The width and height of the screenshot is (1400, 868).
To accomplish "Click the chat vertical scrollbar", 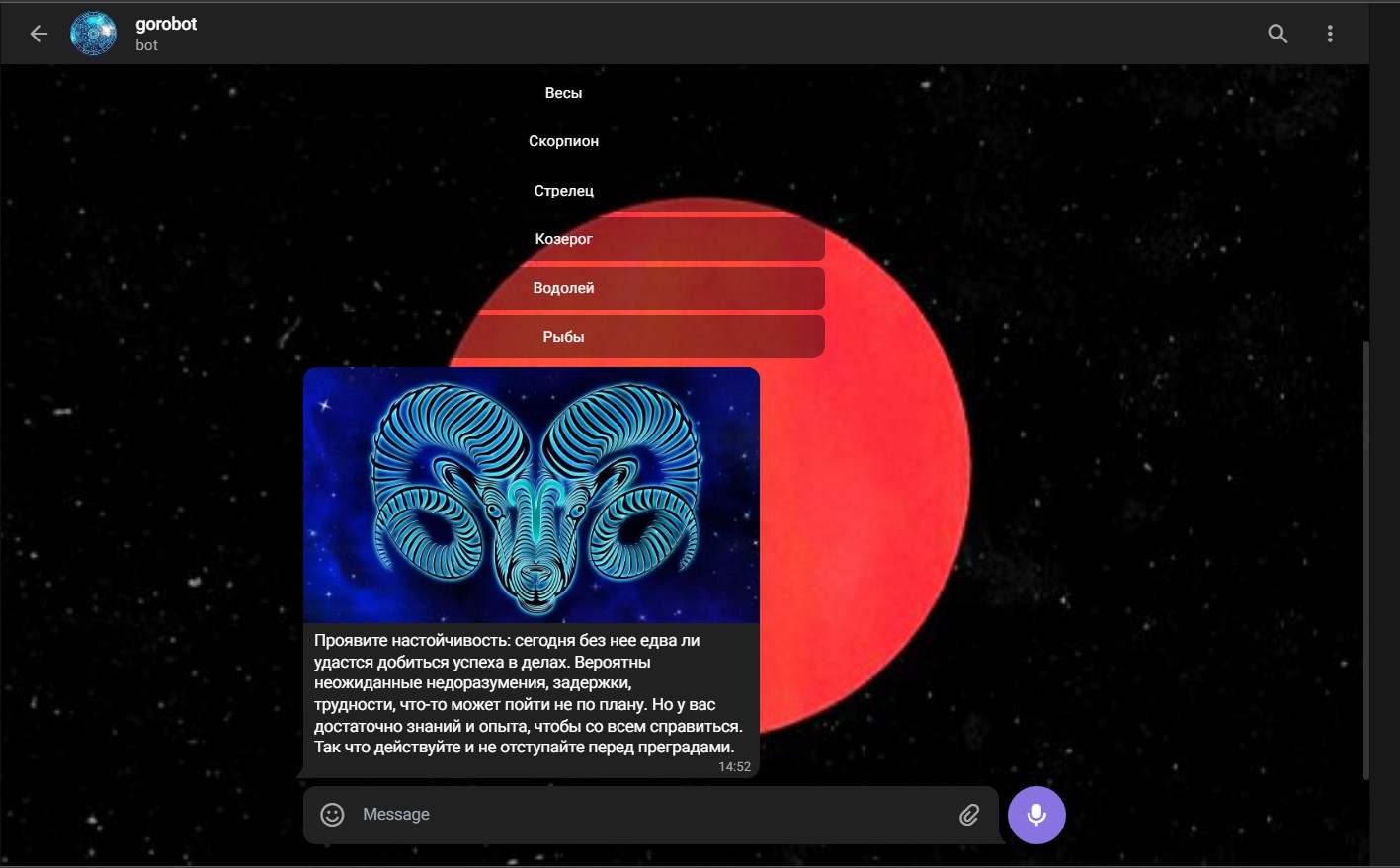I will [x=1366, y=560].
